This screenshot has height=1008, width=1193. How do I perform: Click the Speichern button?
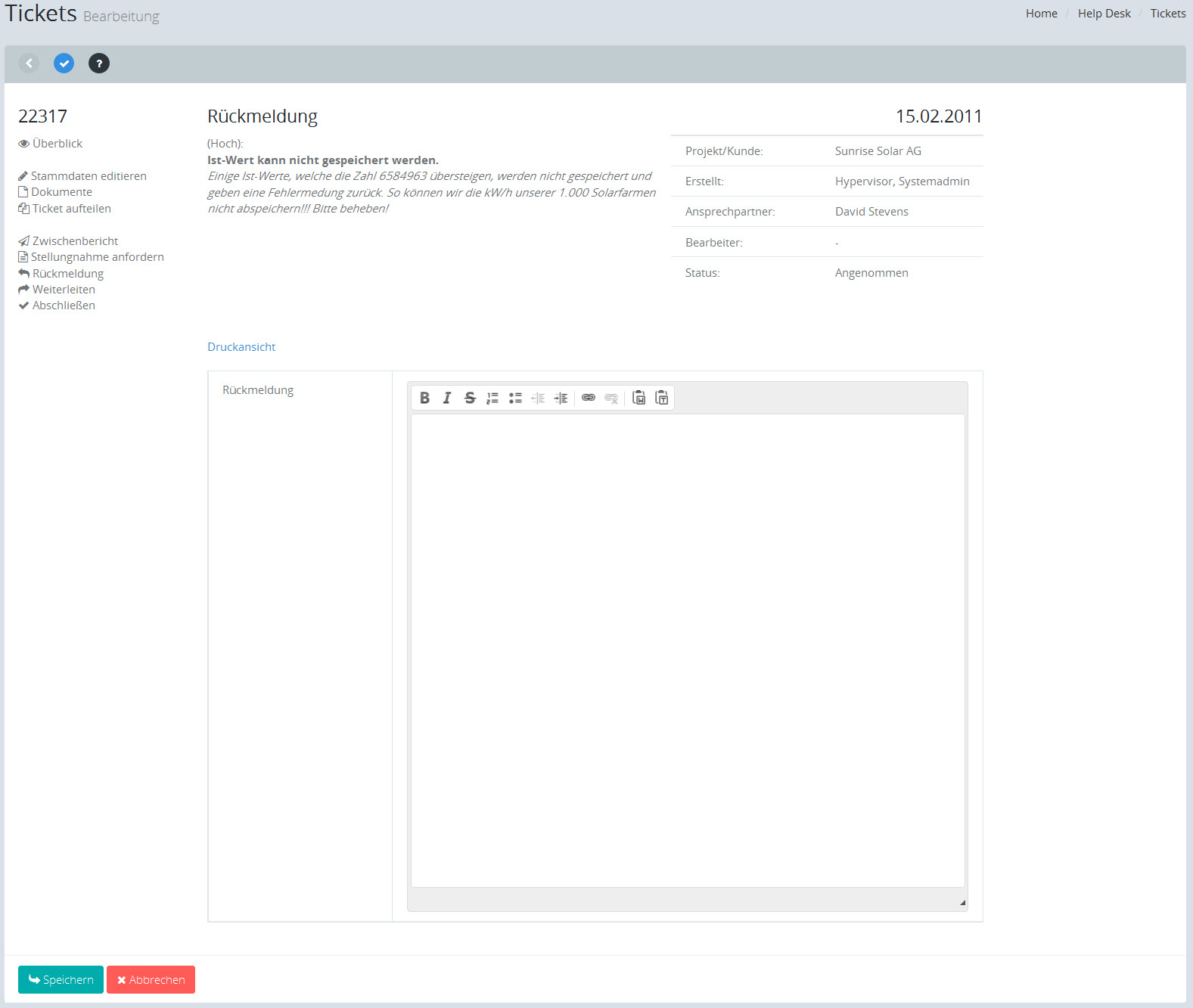tap(61, 979)
